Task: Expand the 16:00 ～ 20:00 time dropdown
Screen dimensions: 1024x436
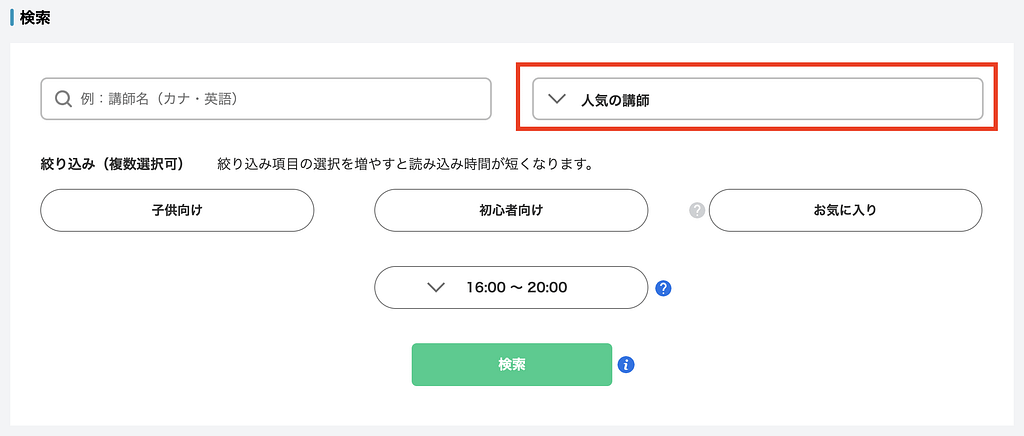Action: click(x=511, y=288)
